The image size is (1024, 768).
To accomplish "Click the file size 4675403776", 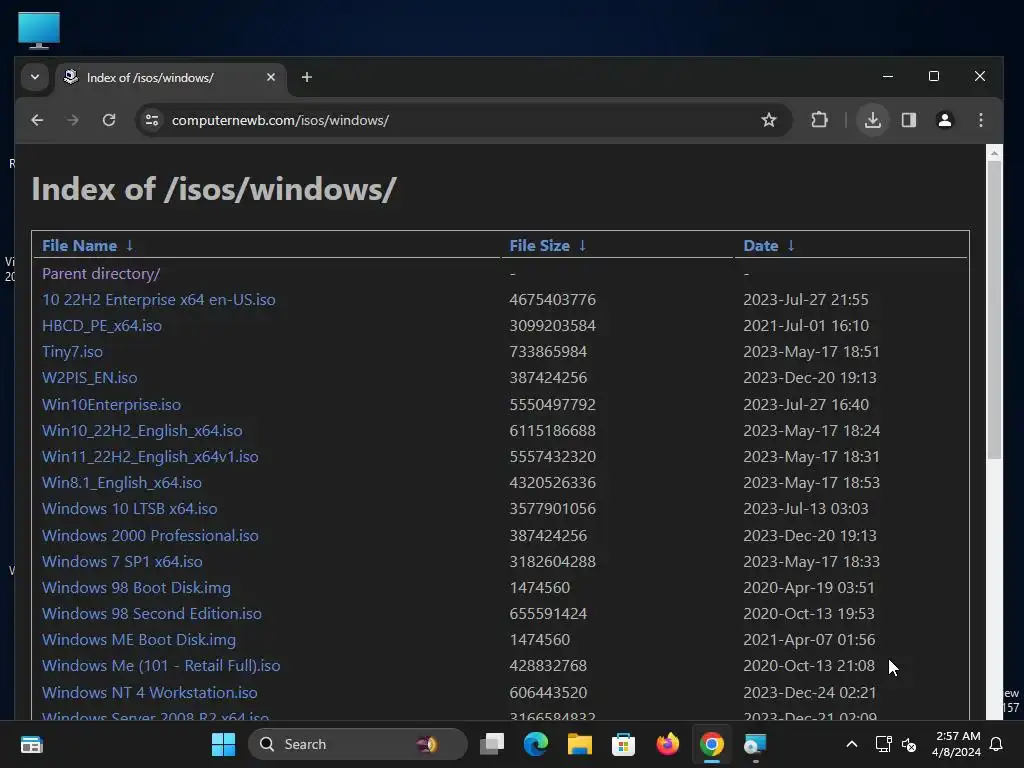I will pos(552,300).
